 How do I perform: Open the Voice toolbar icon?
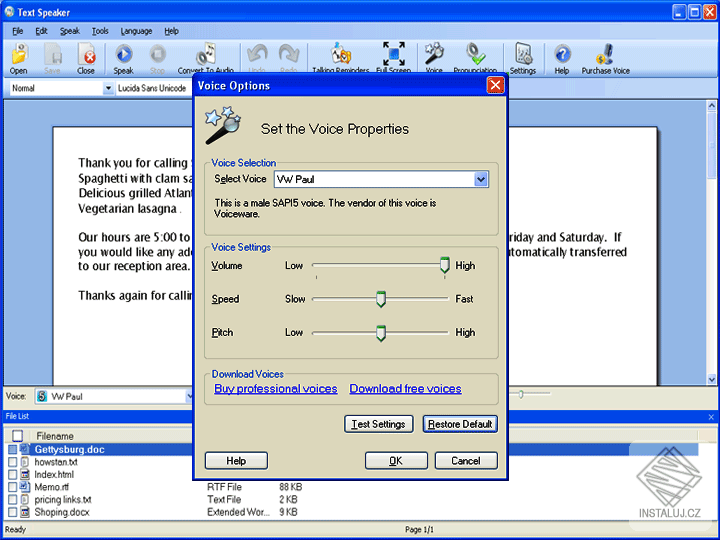point(434,57)
